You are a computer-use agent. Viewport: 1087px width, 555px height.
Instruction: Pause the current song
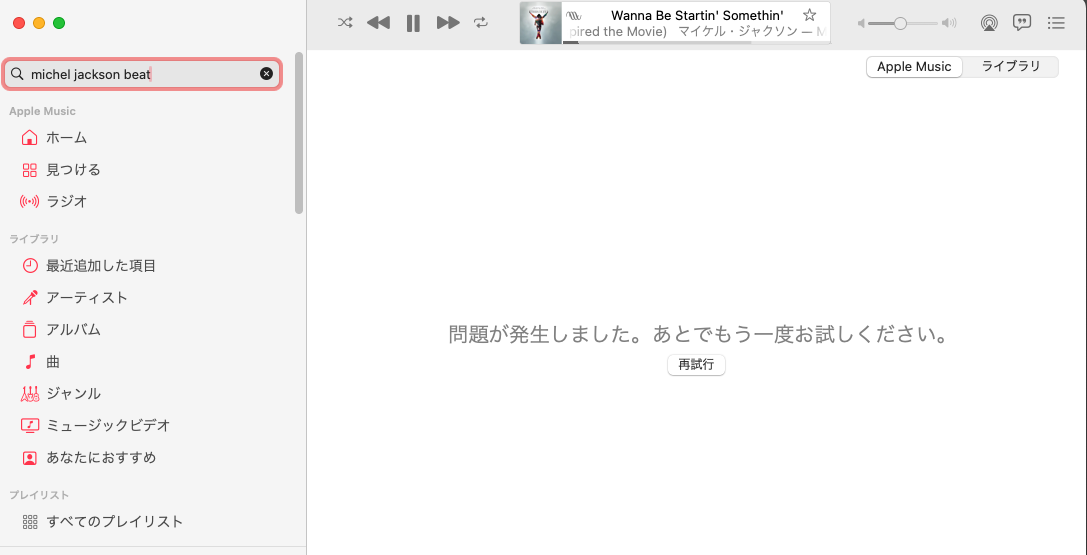(413, 23)
